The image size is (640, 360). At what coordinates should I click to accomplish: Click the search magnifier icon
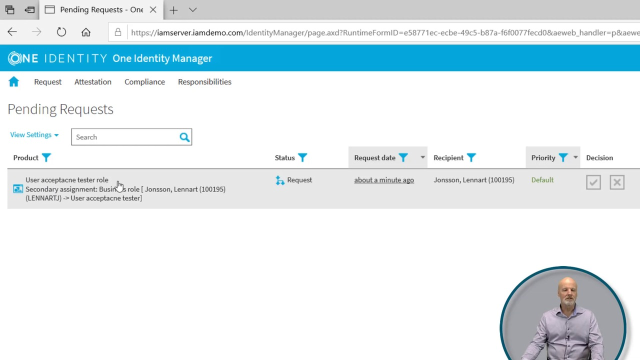tap(184, 137)
